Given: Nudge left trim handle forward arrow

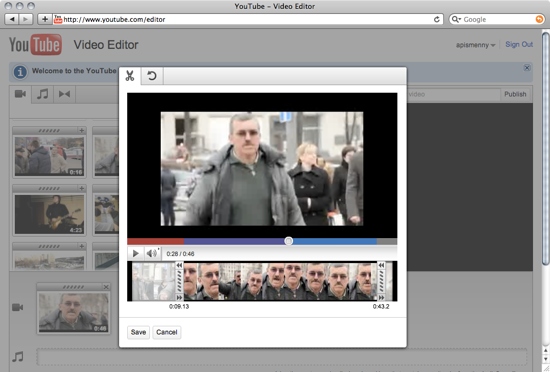Looking at the screenshot, I should tap(179, 297).
